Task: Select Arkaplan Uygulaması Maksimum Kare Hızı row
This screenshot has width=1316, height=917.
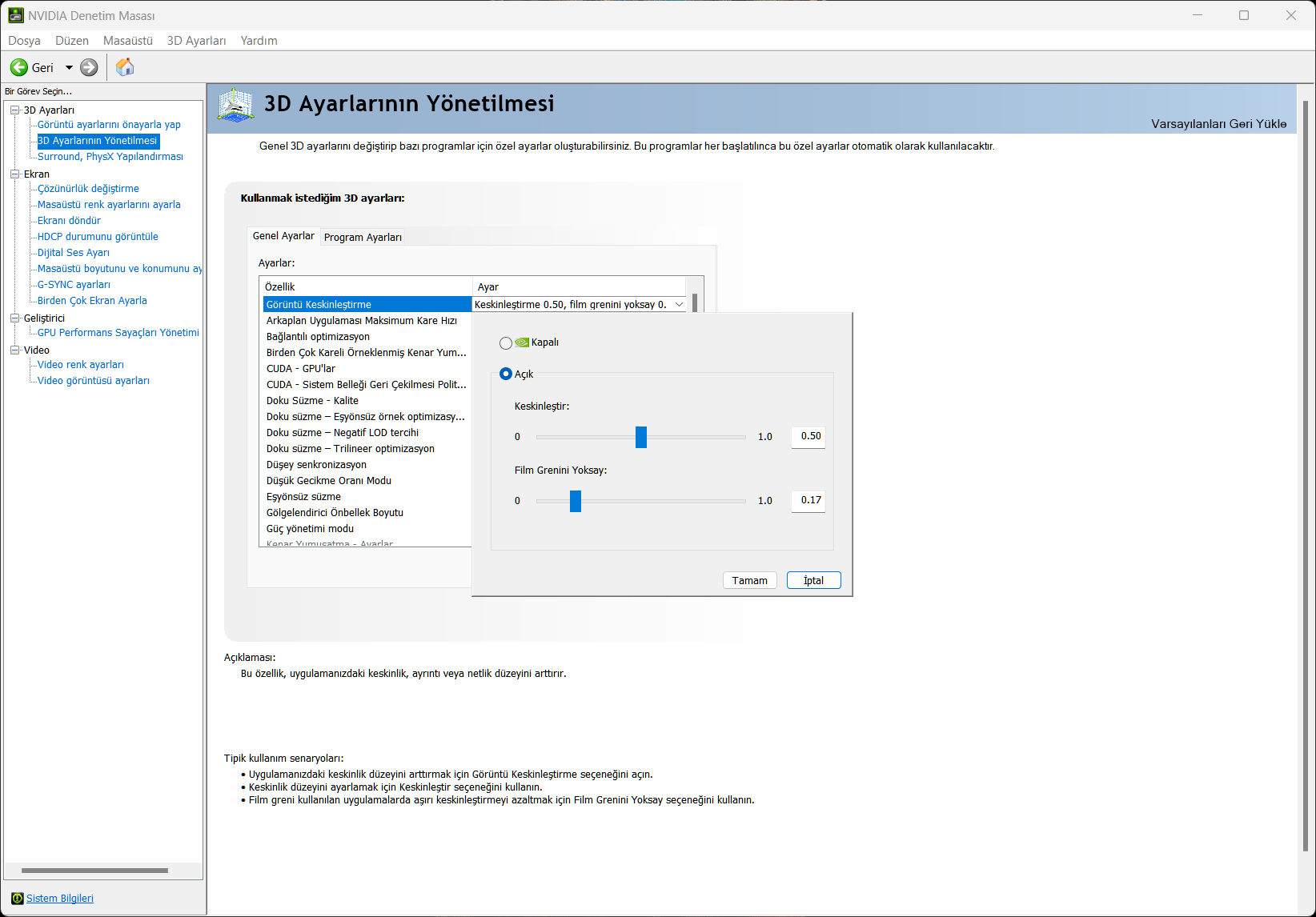Action: coord(367,321)
